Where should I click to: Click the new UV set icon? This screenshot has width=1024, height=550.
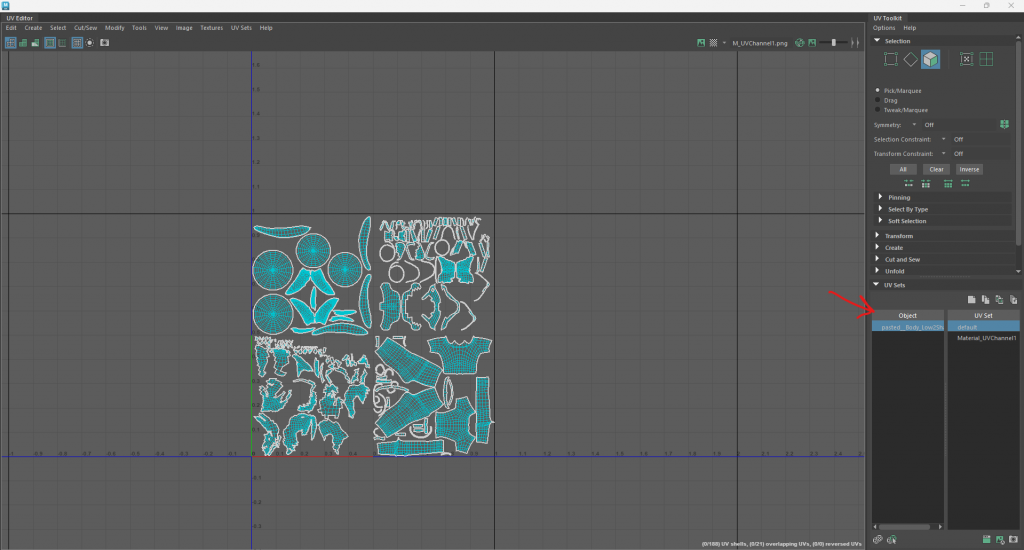pos(972,300)
